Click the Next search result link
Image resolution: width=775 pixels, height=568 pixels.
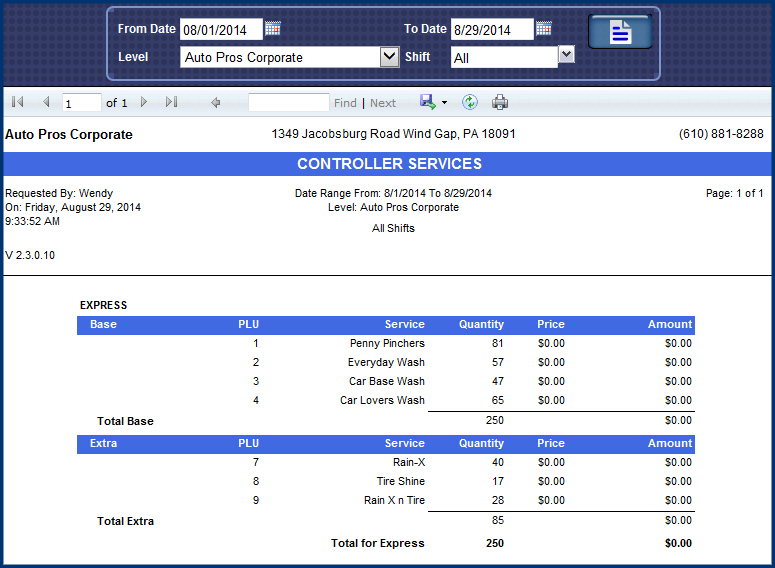click(383, 103)
